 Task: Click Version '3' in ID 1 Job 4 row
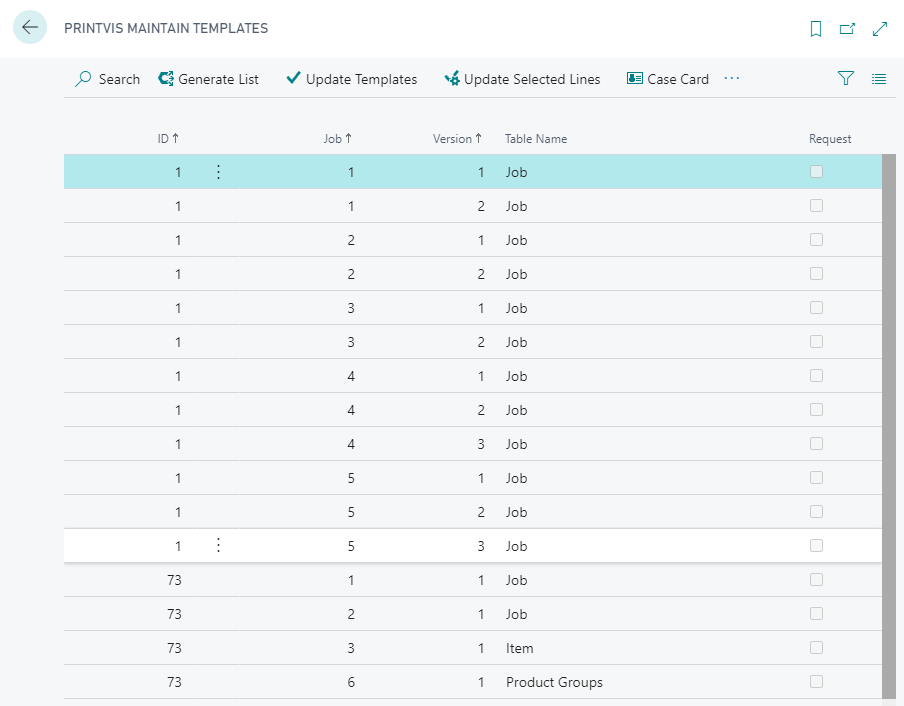click(x=481, y=444)
